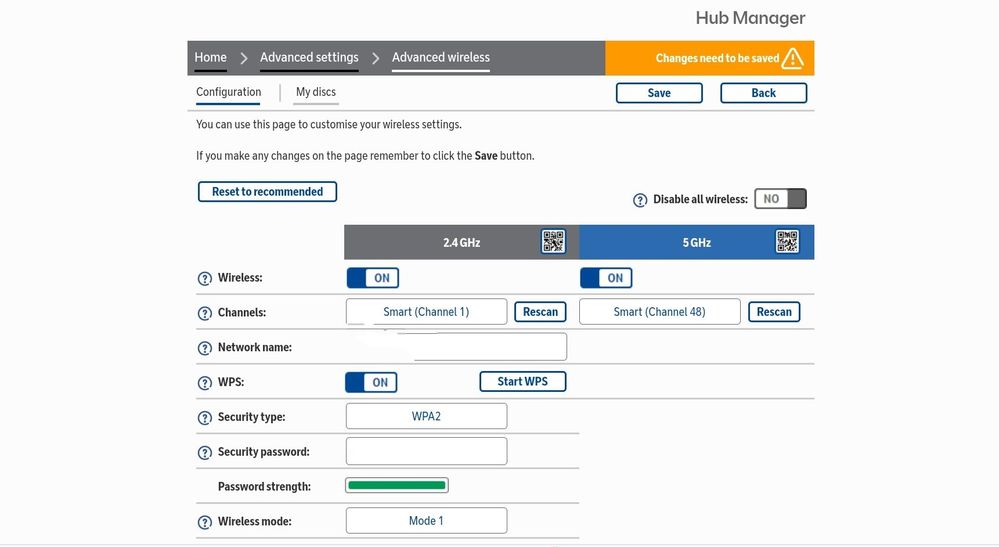Open help icon beside Channels label
Image resolution: width=999 pixels, height=547 pixels.
tap(205, 313)
